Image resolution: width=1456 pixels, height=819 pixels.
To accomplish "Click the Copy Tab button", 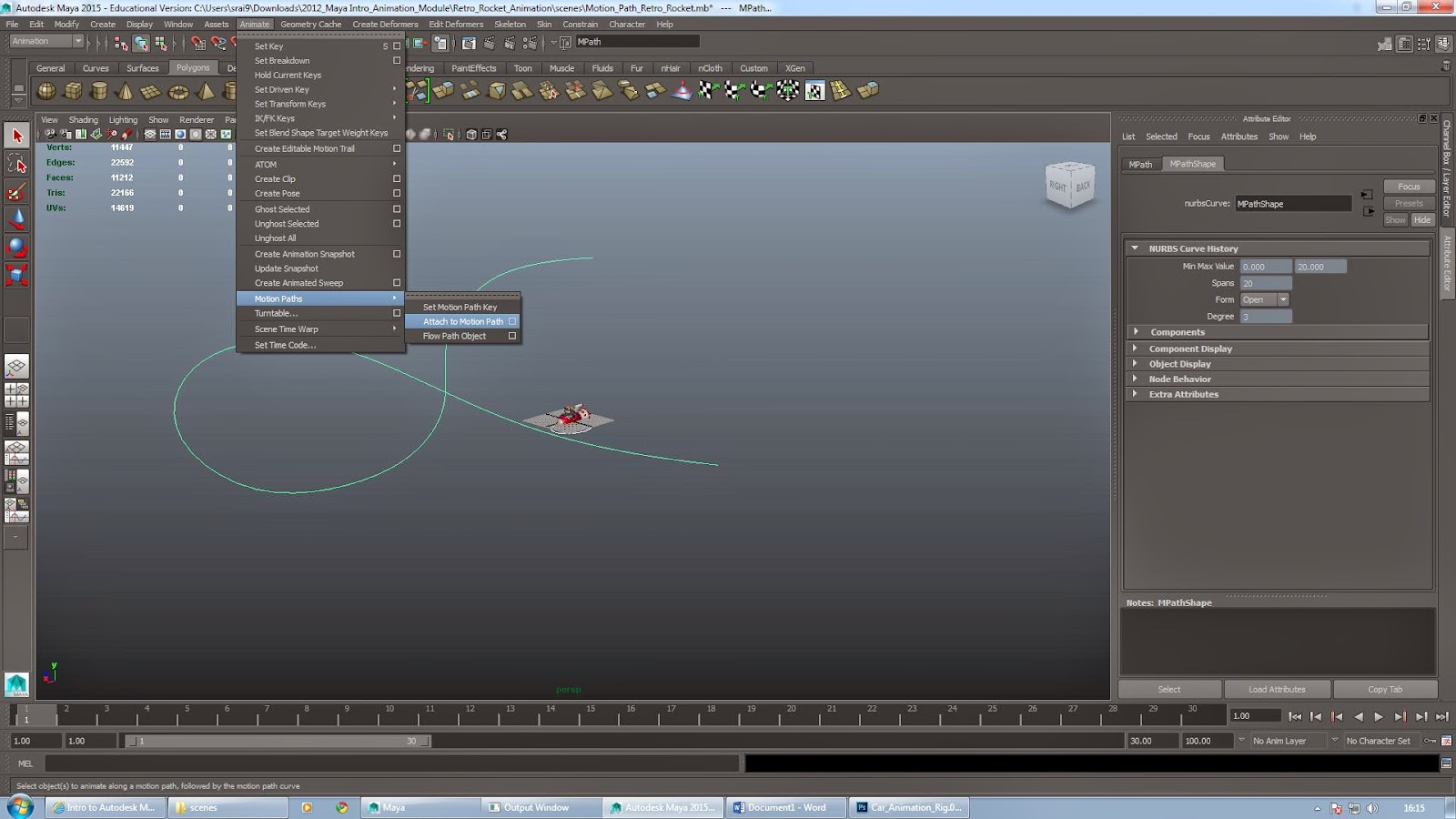I will click(1384, 690).
